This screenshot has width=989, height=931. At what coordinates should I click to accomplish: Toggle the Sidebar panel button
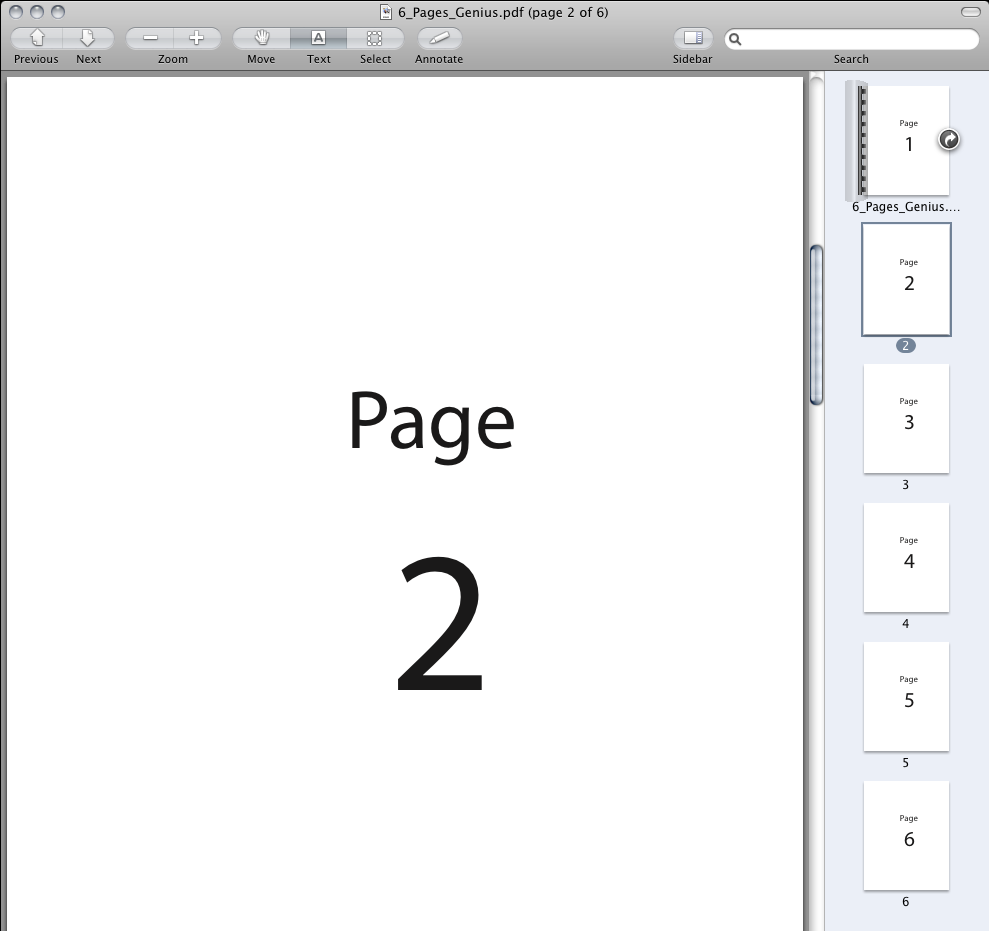coord(693,38)
